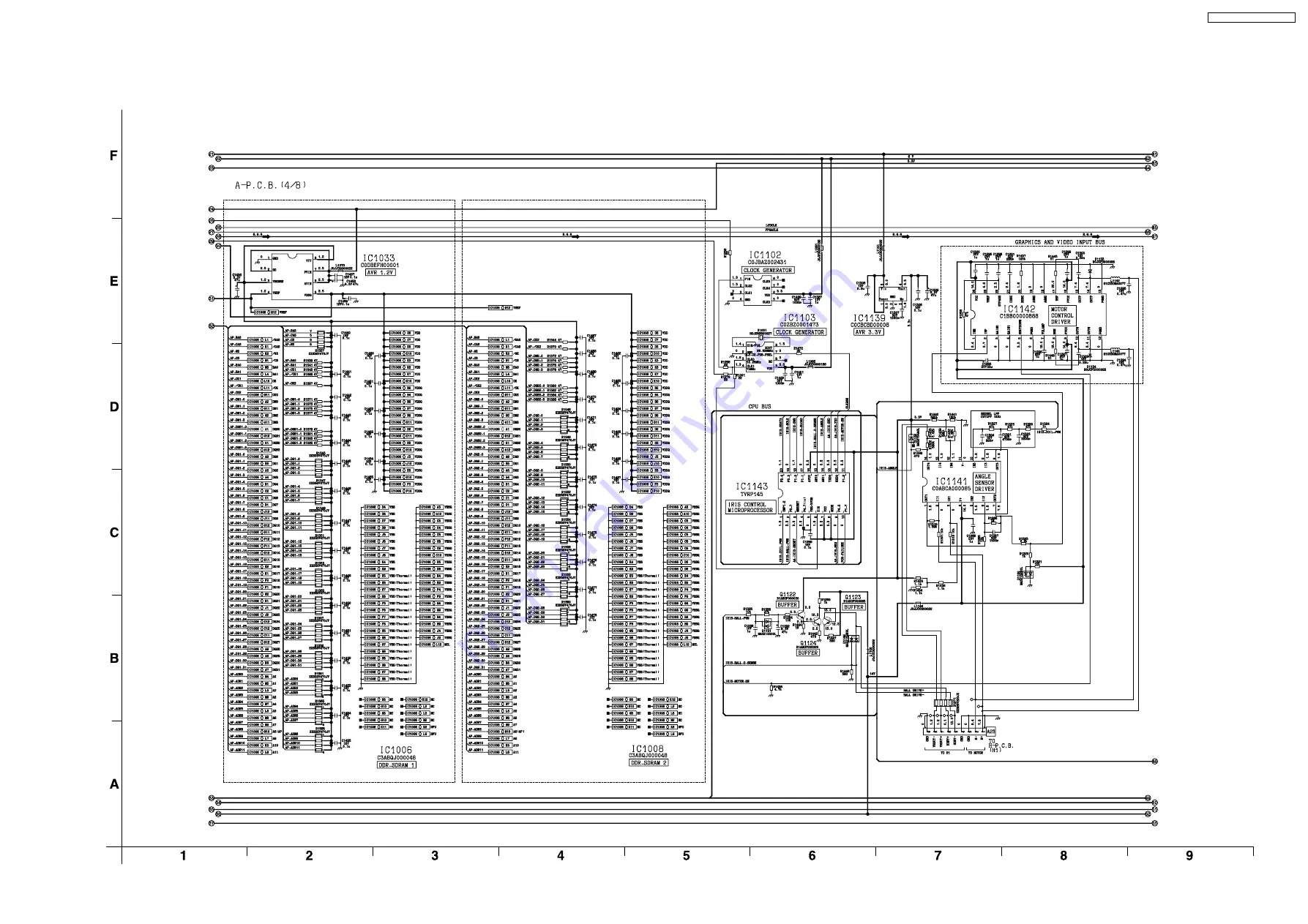This screenshot has height=924, width=1308.
Task: Click the Q1122 transistor label
Action: tap(788, 595)
